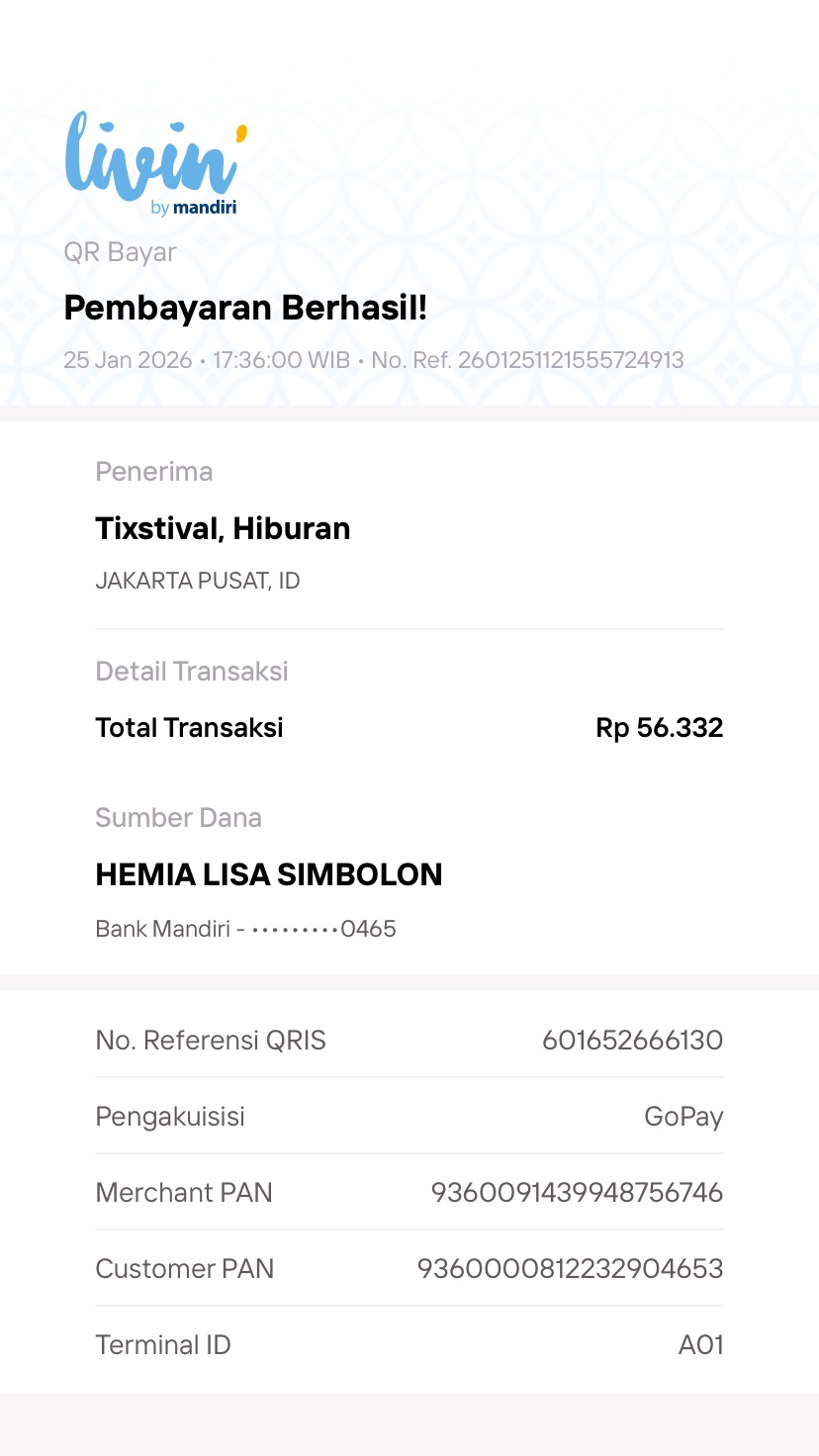The image size is (819, 1456).
Task: Click the Penerima section label
Action: [153, 472]
